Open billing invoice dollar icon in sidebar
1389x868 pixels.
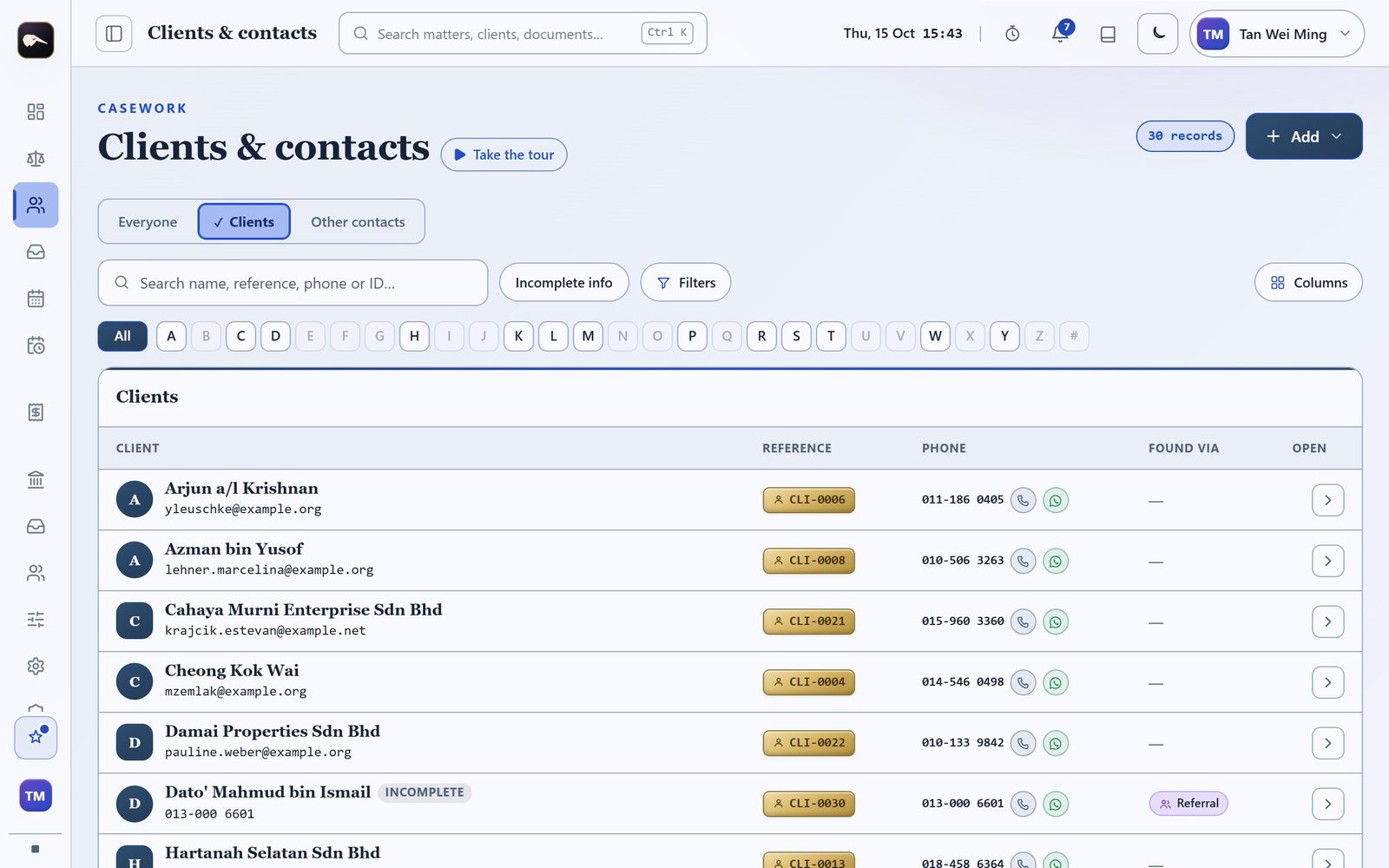tap(36, 412)
